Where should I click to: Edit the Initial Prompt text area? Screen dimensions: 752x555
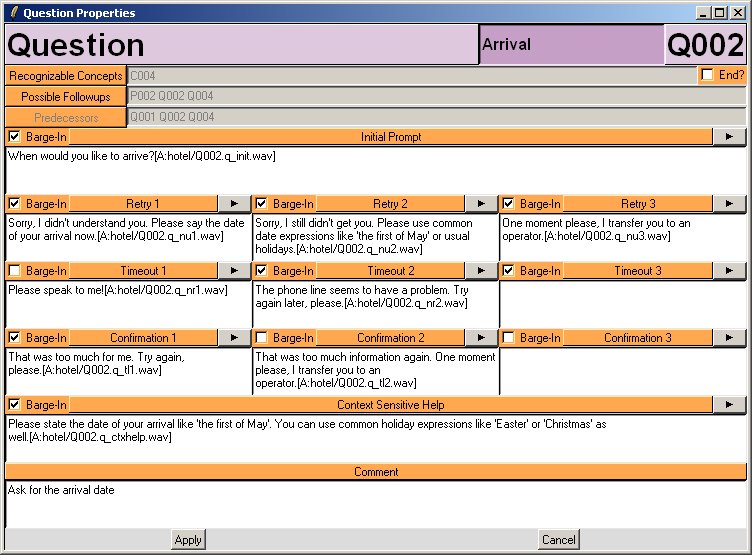[376, 170]
